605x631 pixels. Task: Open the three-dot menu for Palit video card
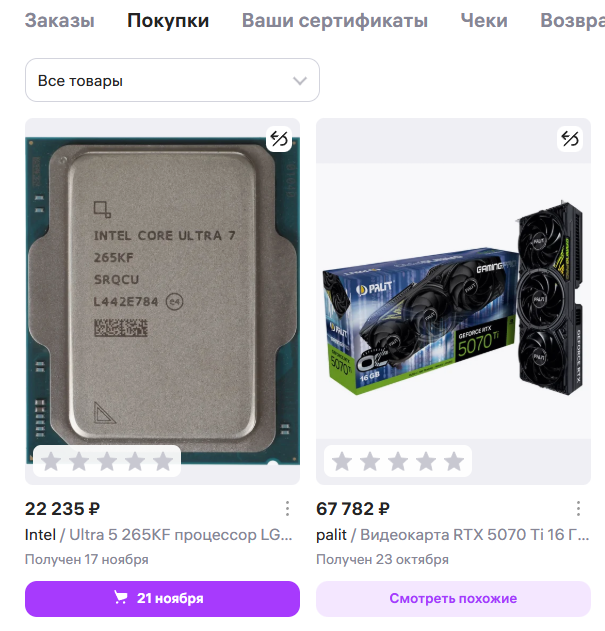tap(578, 509)
